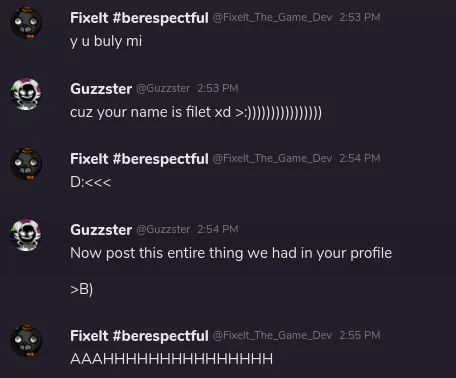Screen dimensions: 456x378
Task: Select FixeIt avatar beside the 'D:<<<' message
Action: tap(26, 164)
